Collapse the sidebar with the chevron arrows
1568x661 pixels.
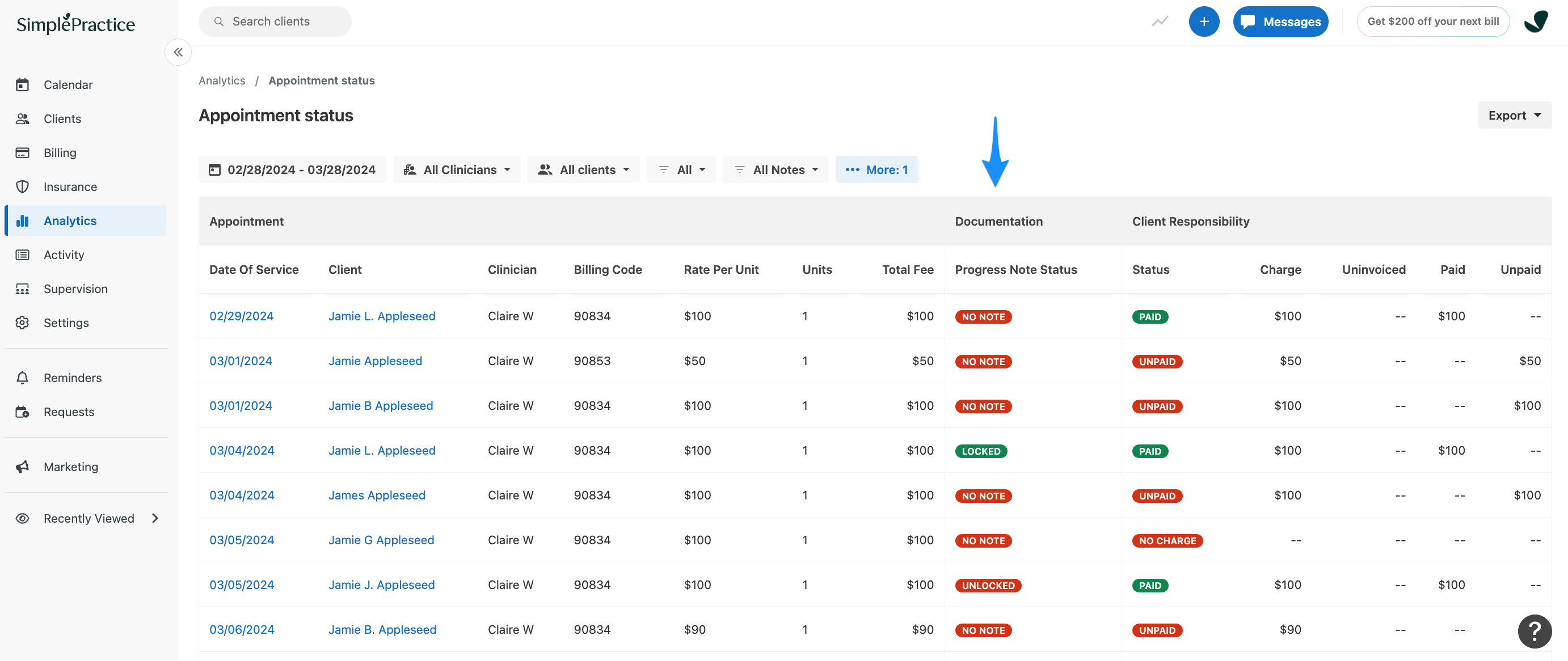coord(178,52)
